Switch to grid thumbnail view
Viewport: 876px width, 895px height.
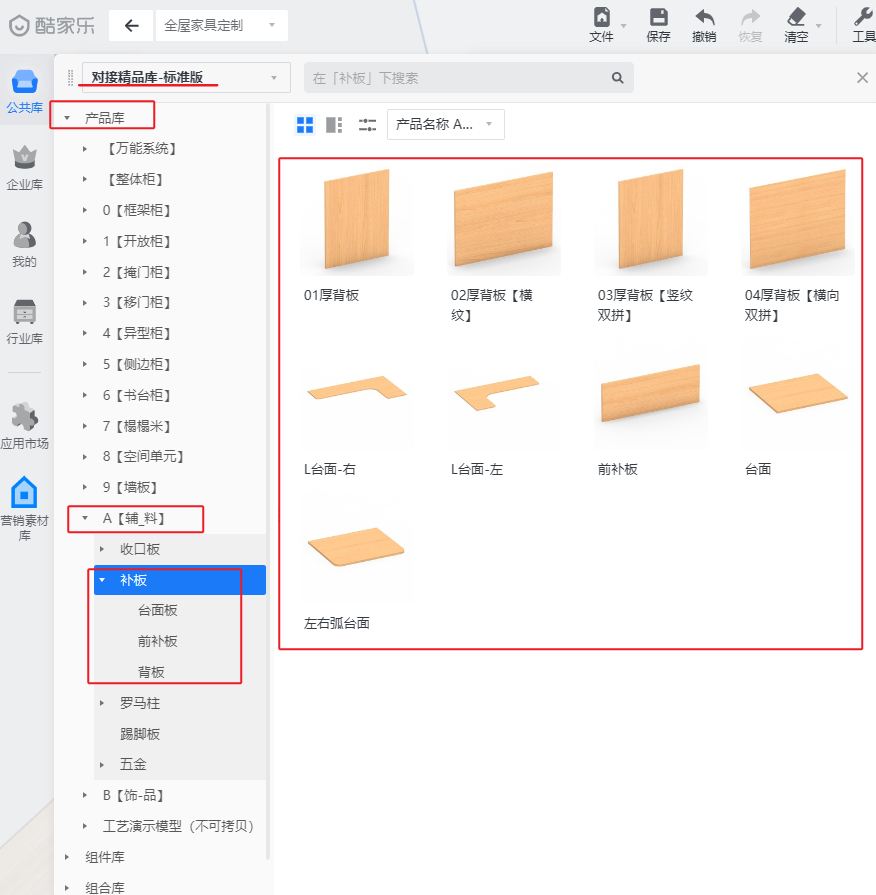(x=305, y=125)
